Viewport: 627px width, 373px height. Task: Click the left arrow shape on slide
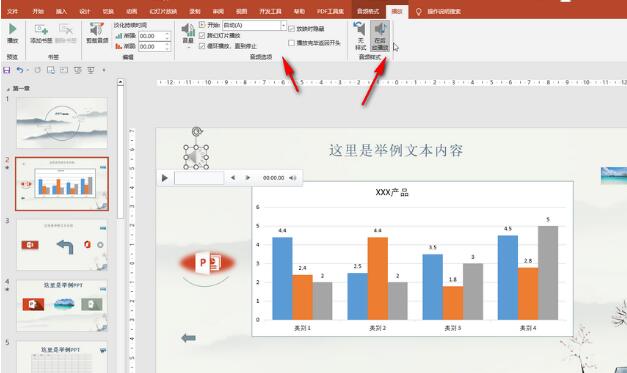188,338
